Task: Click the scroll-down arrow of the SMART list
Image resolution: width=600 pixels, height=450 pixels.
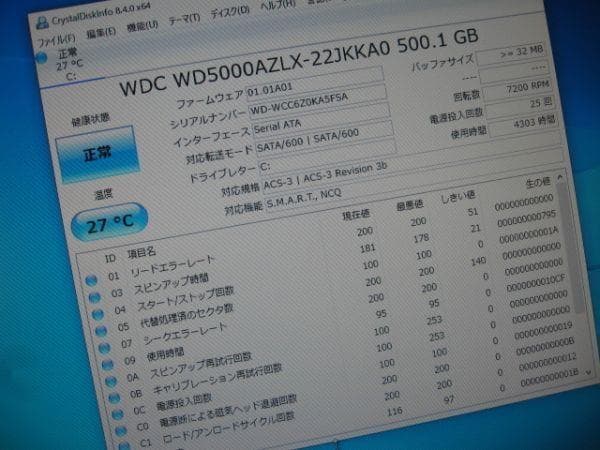Action: tap(589, 372)
